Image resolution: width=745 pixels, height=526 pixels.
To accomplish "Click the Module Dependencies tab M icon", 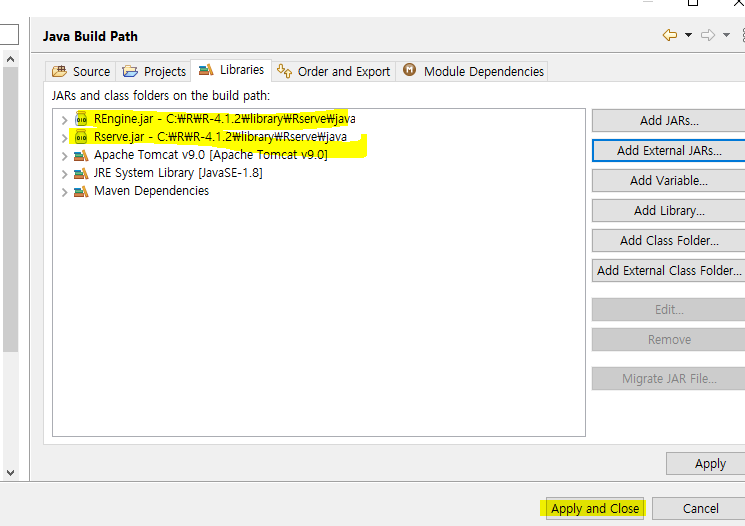I will (x=409, y=70).
